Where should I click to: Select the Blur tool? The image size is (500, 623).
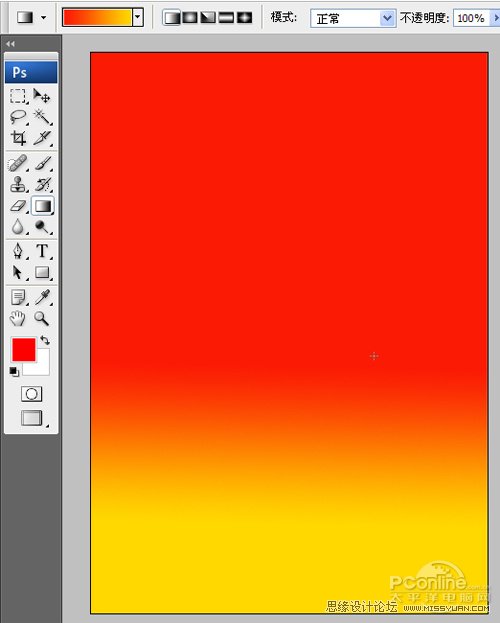tap(18, 227)
